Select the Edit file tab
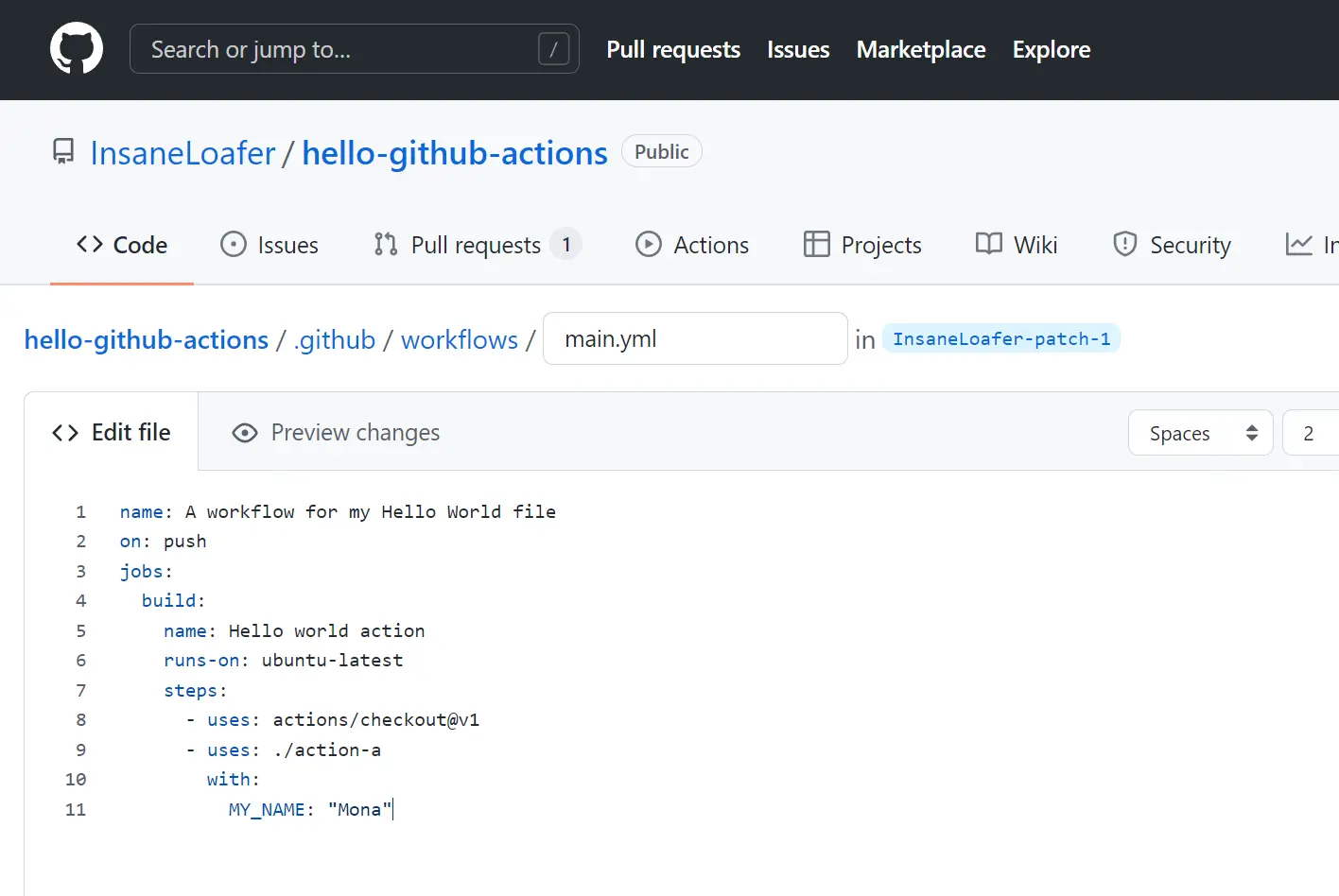The width and height of the screenshot is (1339, 896). pyautogui.click(x=112, y=433)
